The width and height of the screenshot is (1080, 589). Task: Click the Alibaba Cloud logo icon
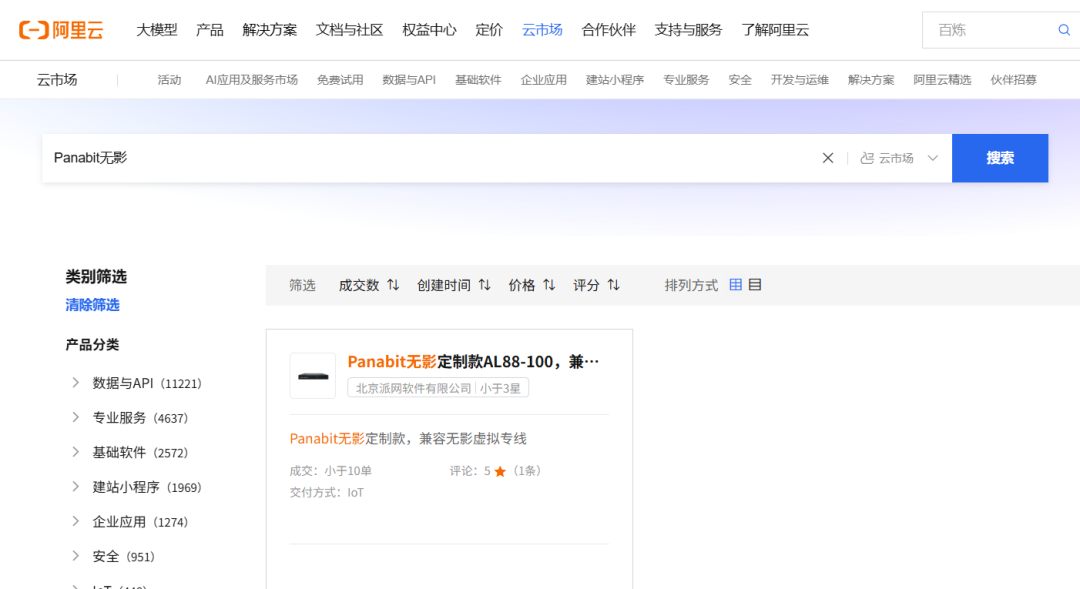(33, 29)
